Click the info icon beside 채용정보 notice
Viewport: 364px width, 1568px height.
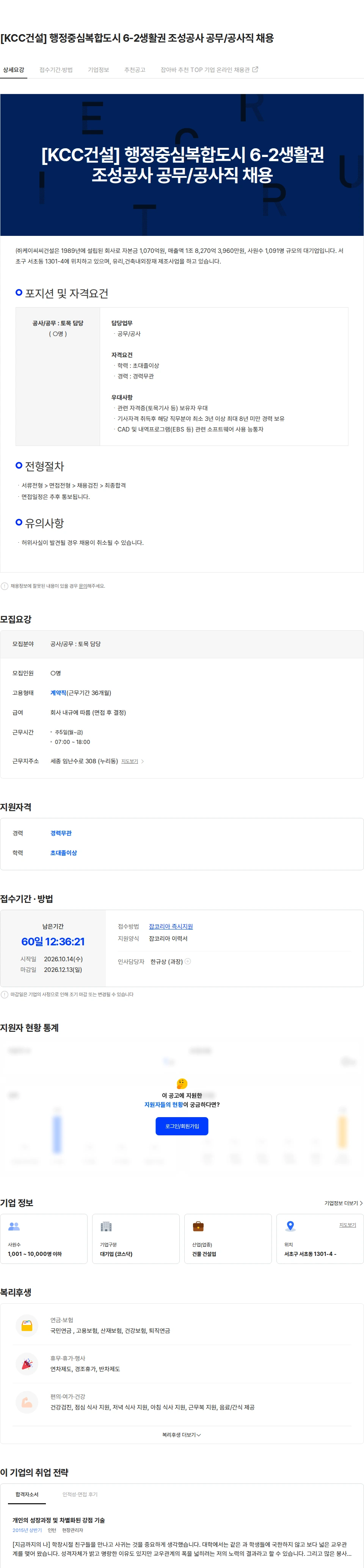[4, 586]
